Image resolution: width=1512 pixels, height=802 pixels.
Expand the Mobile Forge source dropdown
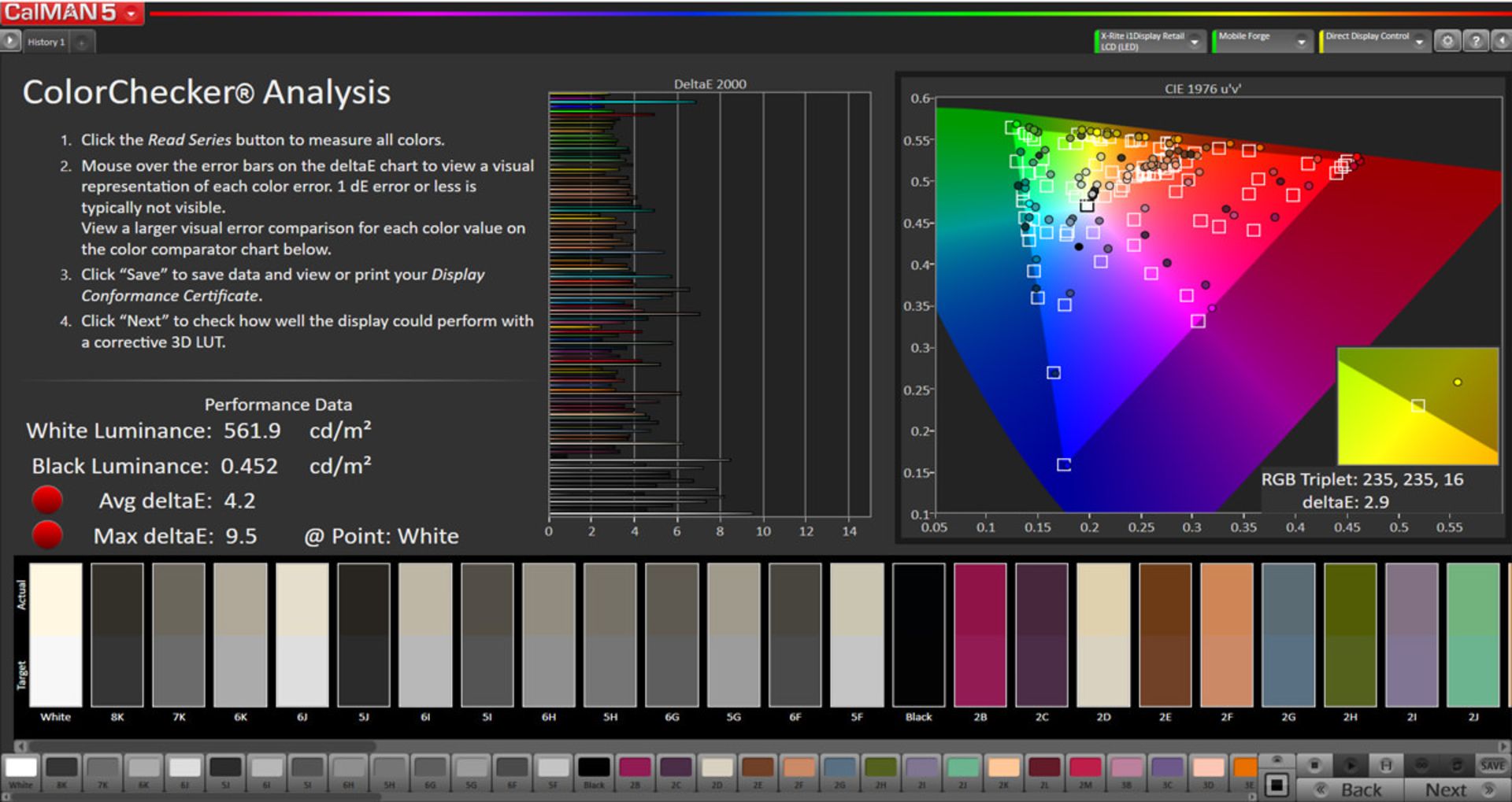pyautogui.click(x=1301, y=42)
